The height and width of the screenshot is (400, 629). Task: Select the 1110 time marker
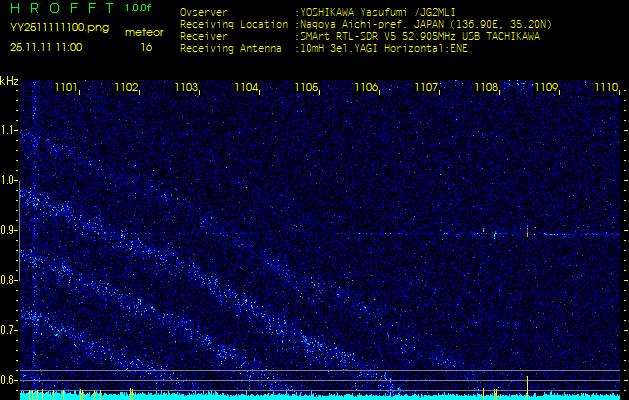coord(606,88)
